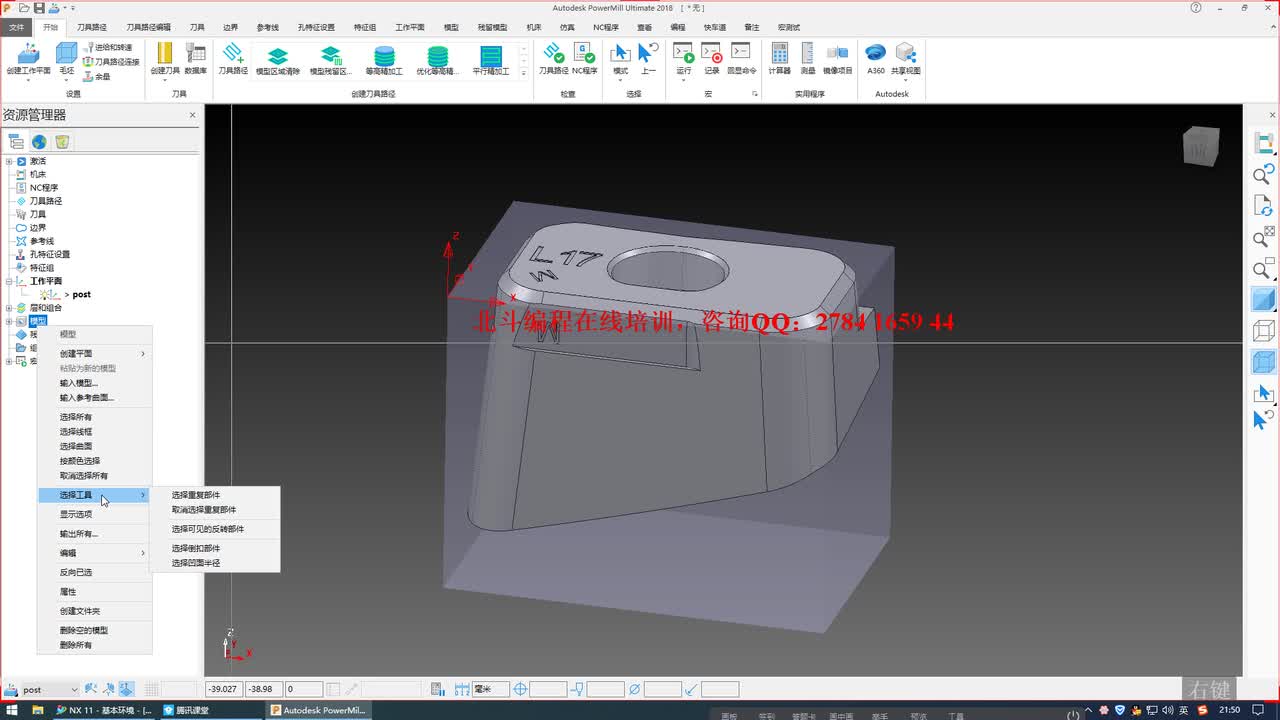Toggle the light bulb on post workplane
The height and width of the screenshot is (720, 1280).
tap(46, 294)
